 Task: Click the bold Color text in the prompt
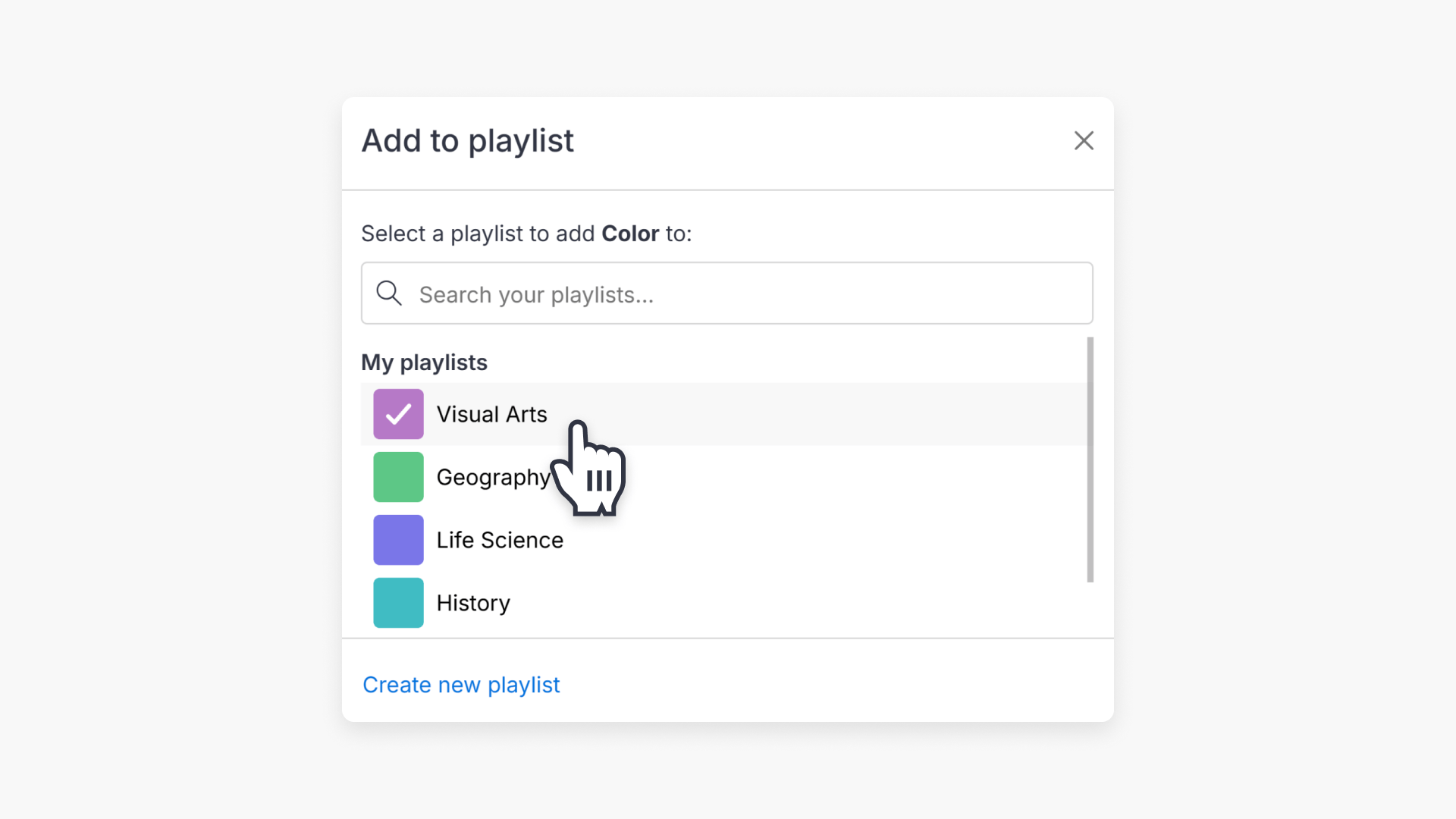[629, 234]
